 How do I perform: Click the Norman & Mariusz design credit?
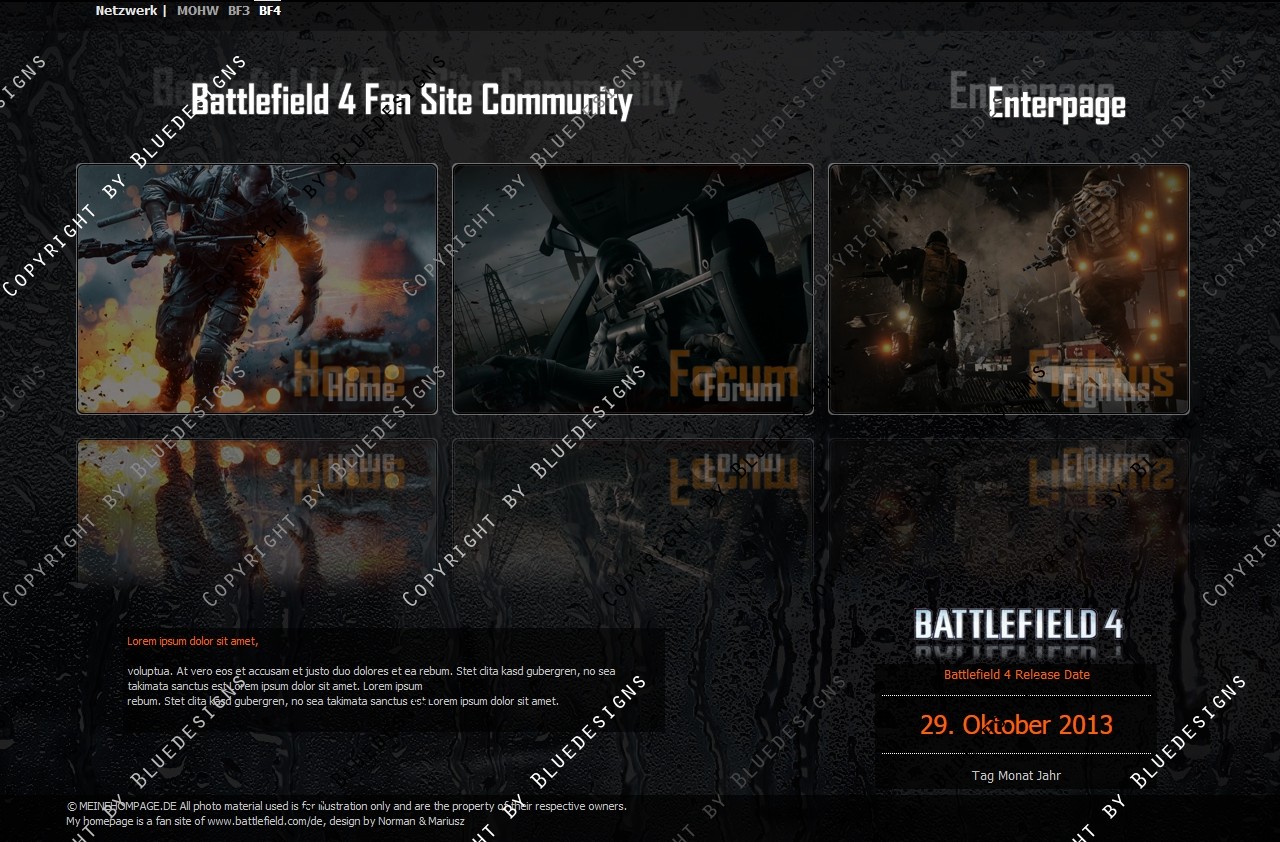click(421, 821)
